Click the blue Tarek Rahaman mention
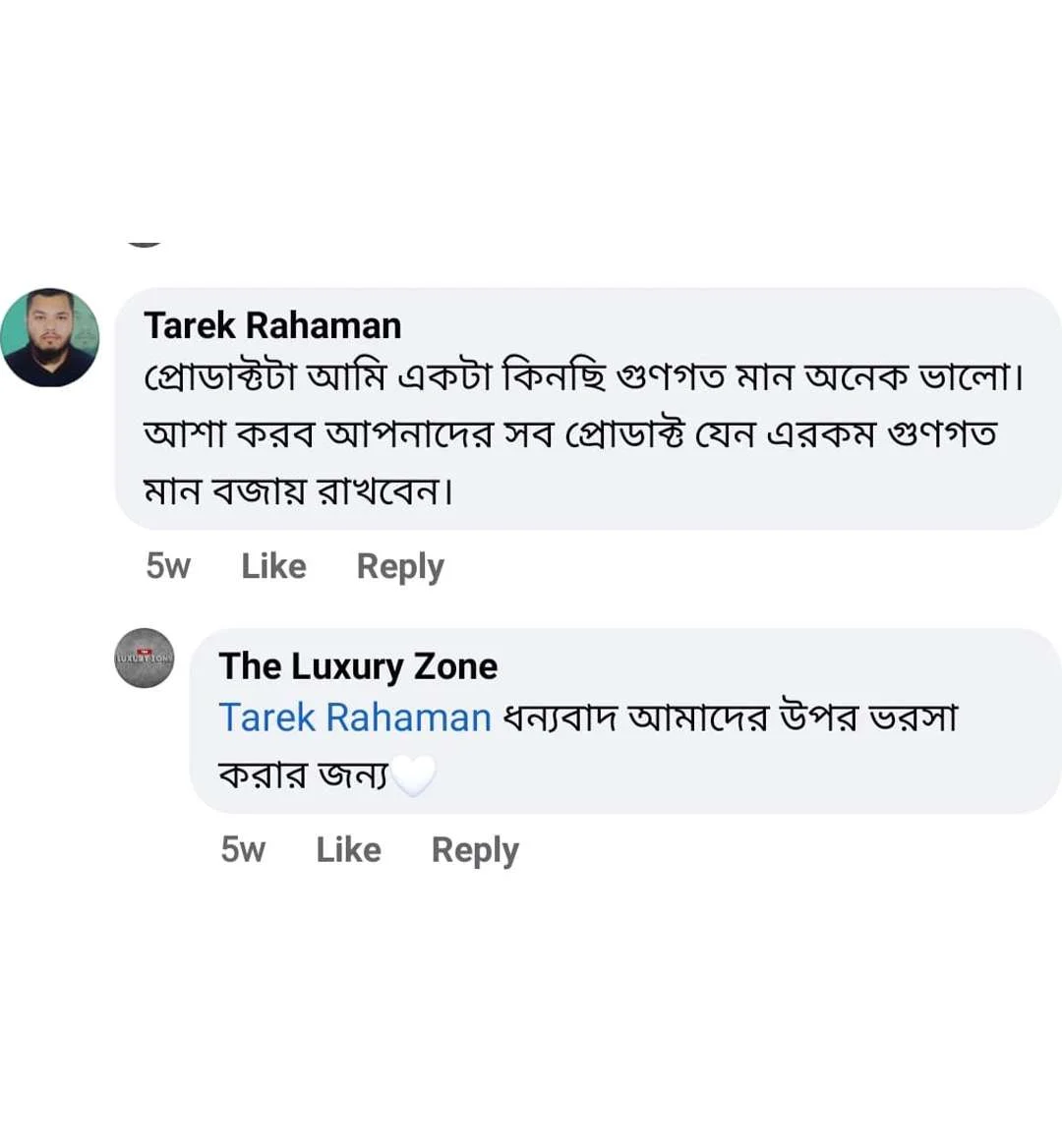1062x1148 pixels. pos(355,717)
